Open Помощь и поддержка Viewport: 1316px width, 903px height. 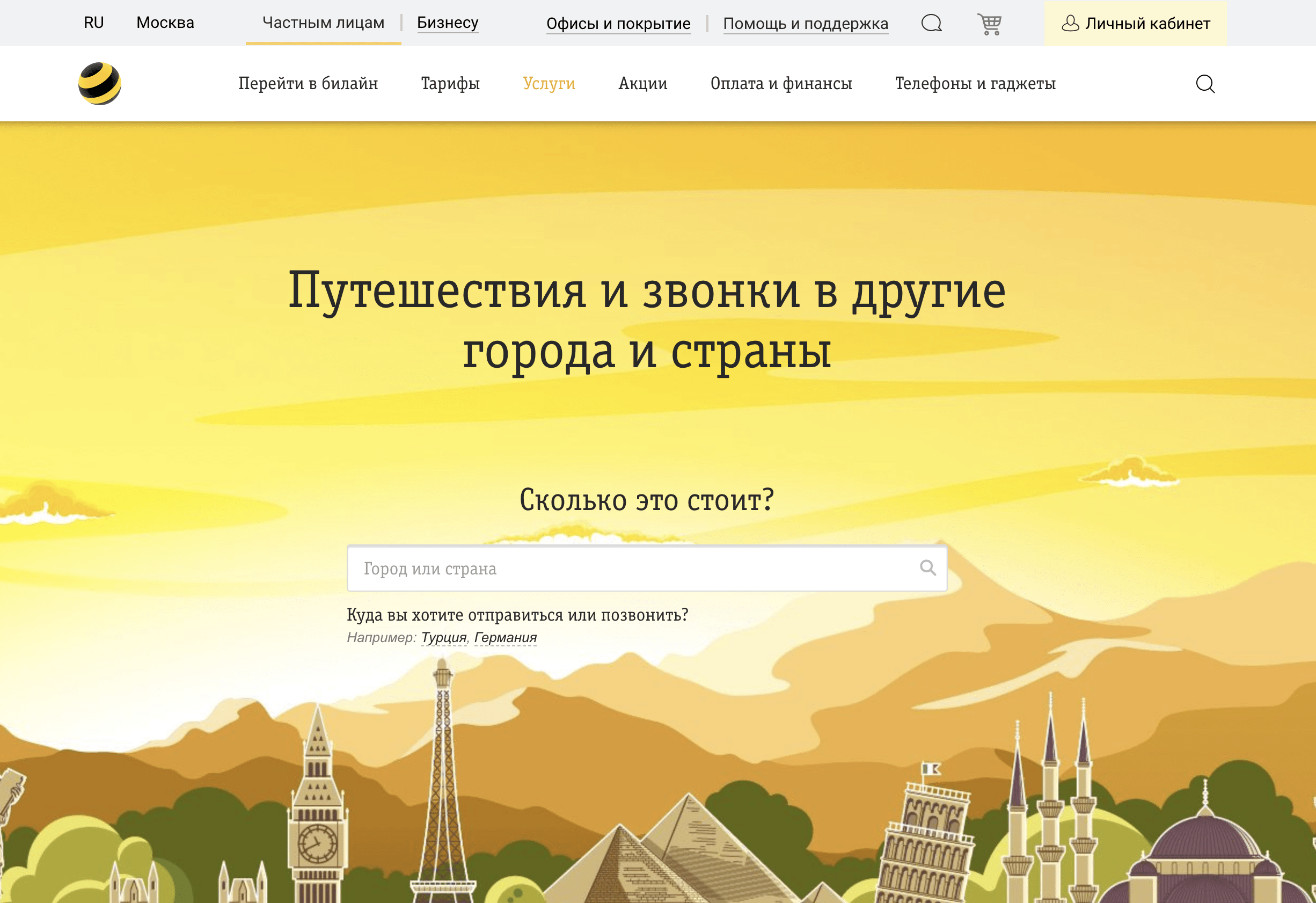coord(805,24)
